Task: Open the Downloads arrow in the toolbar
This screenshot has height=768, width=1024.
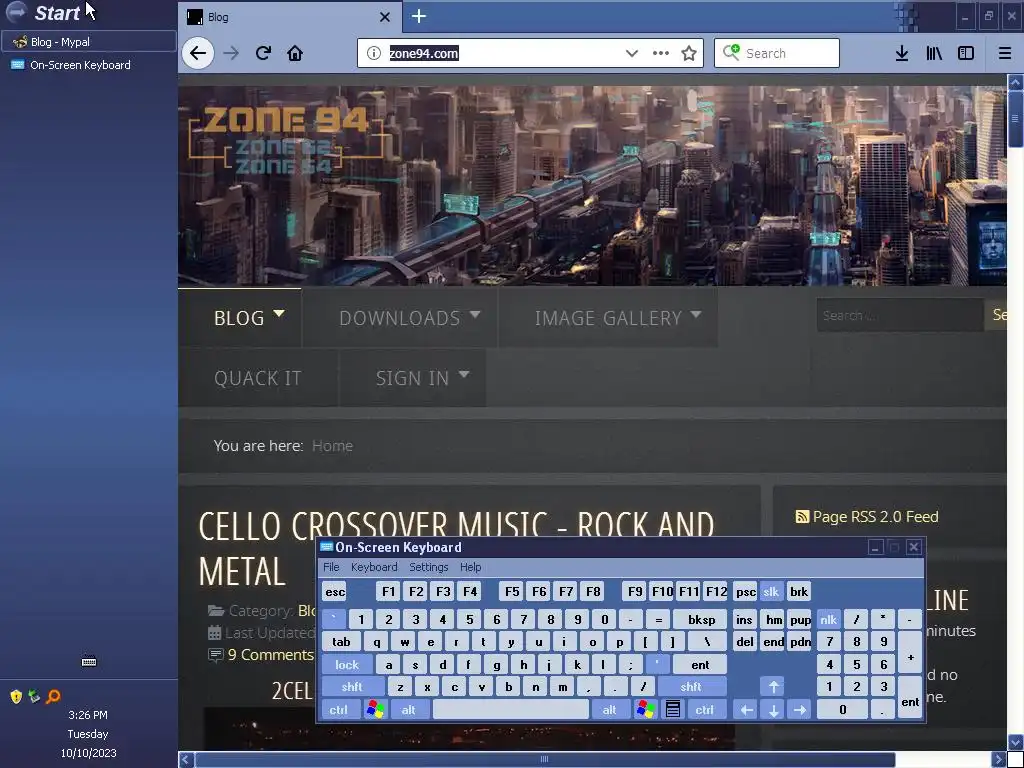Action: 902,54
